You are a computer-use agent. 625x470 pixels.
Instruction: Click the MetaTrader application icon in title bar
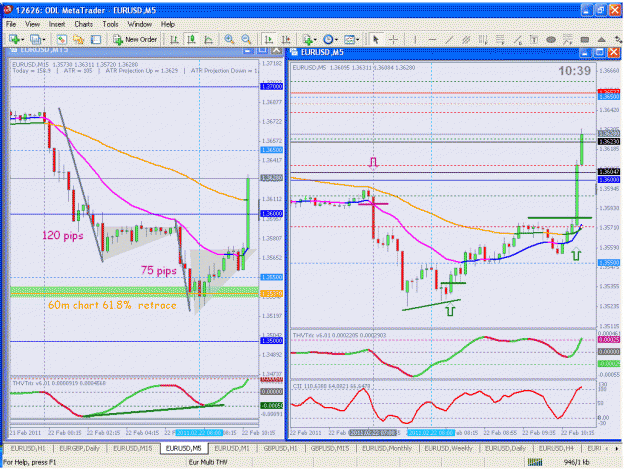7,10
